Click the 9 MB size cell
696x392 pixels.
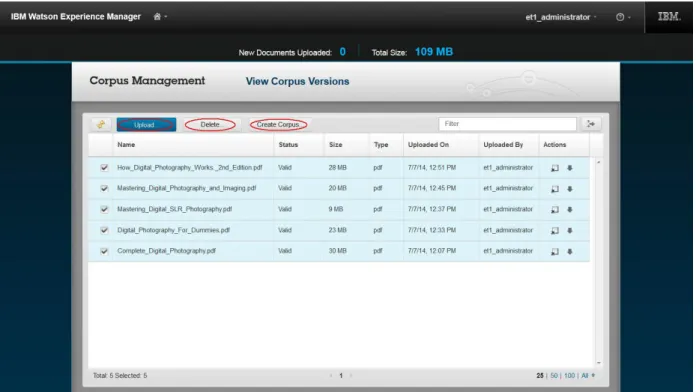coord(336,209)
